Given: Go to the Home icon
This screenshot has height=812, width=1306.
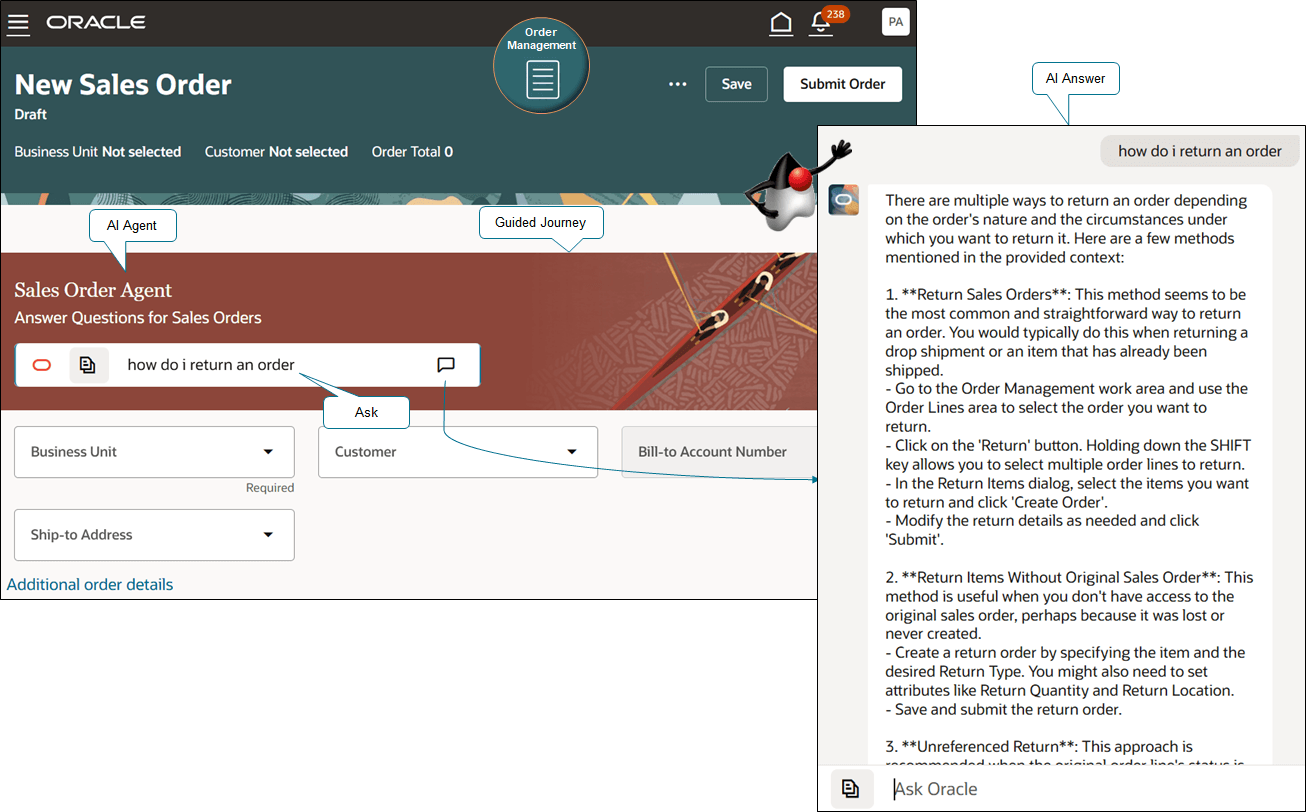Looking at the screenshot, I should point(781,23).
